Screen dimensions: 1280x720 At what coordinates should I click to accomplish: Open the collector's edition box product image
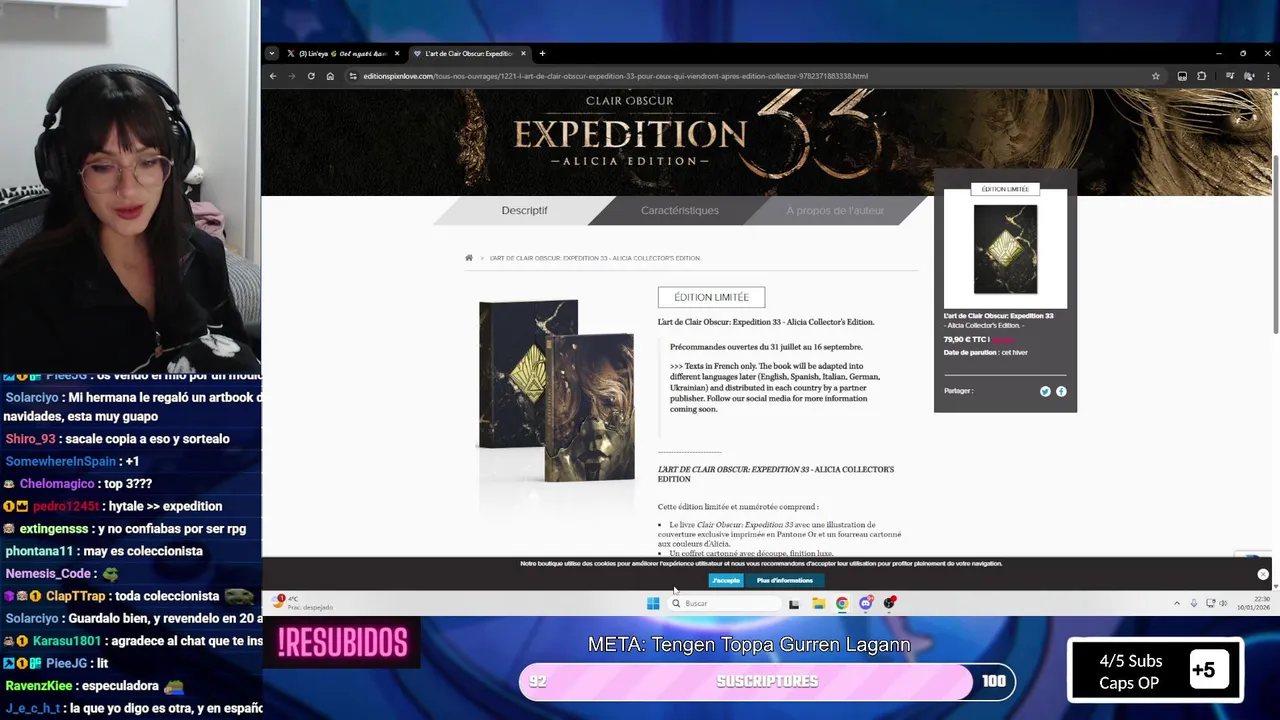557,391
